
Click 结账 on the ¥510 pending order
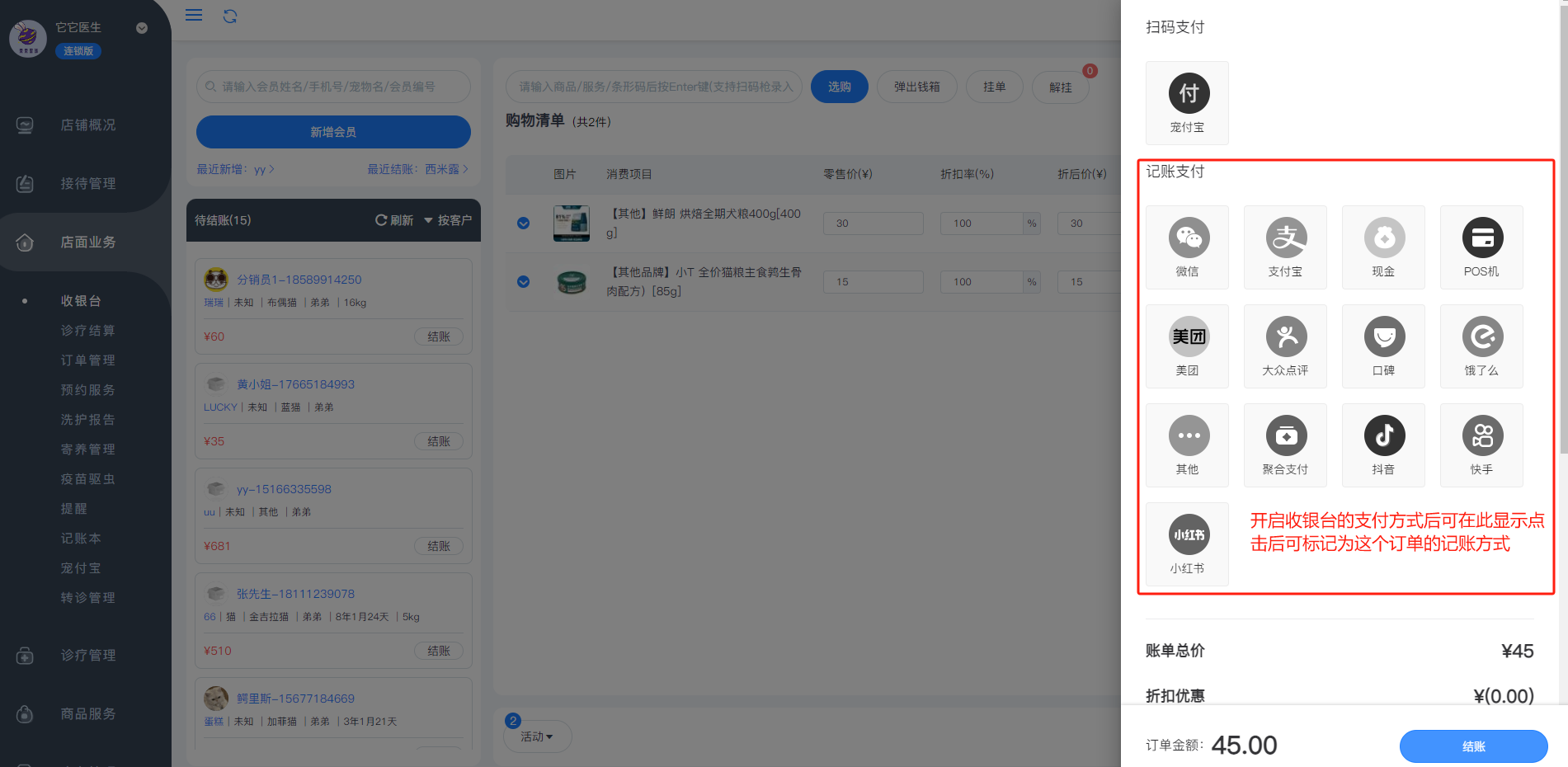[x=439, y=651]
